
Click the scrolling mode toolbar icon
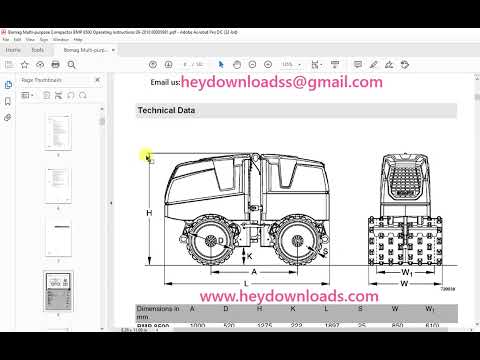tap(335, 65)
